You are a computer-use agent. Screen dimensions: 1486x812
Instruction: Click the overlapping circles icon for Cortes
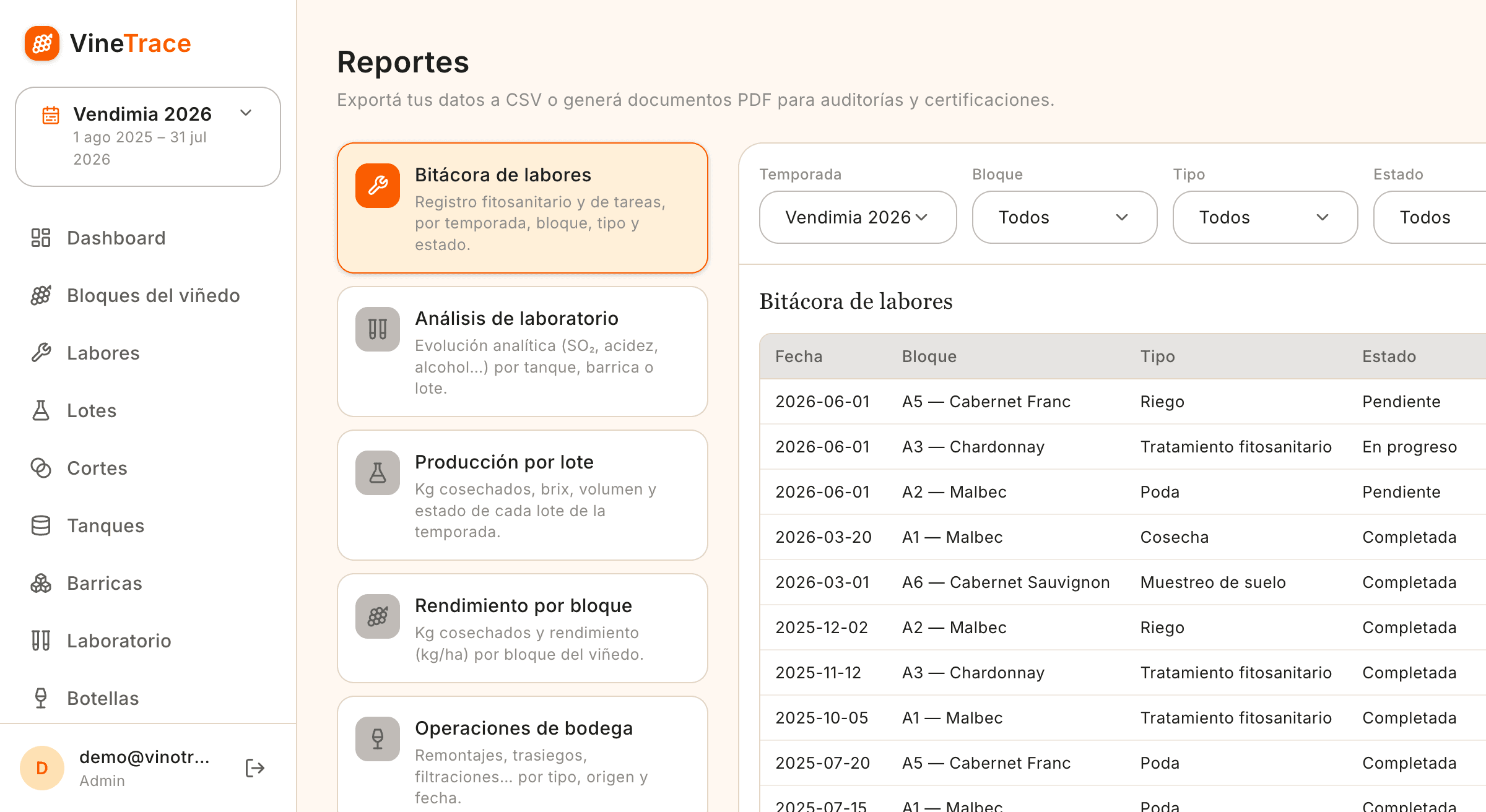[x=41, y=468]
